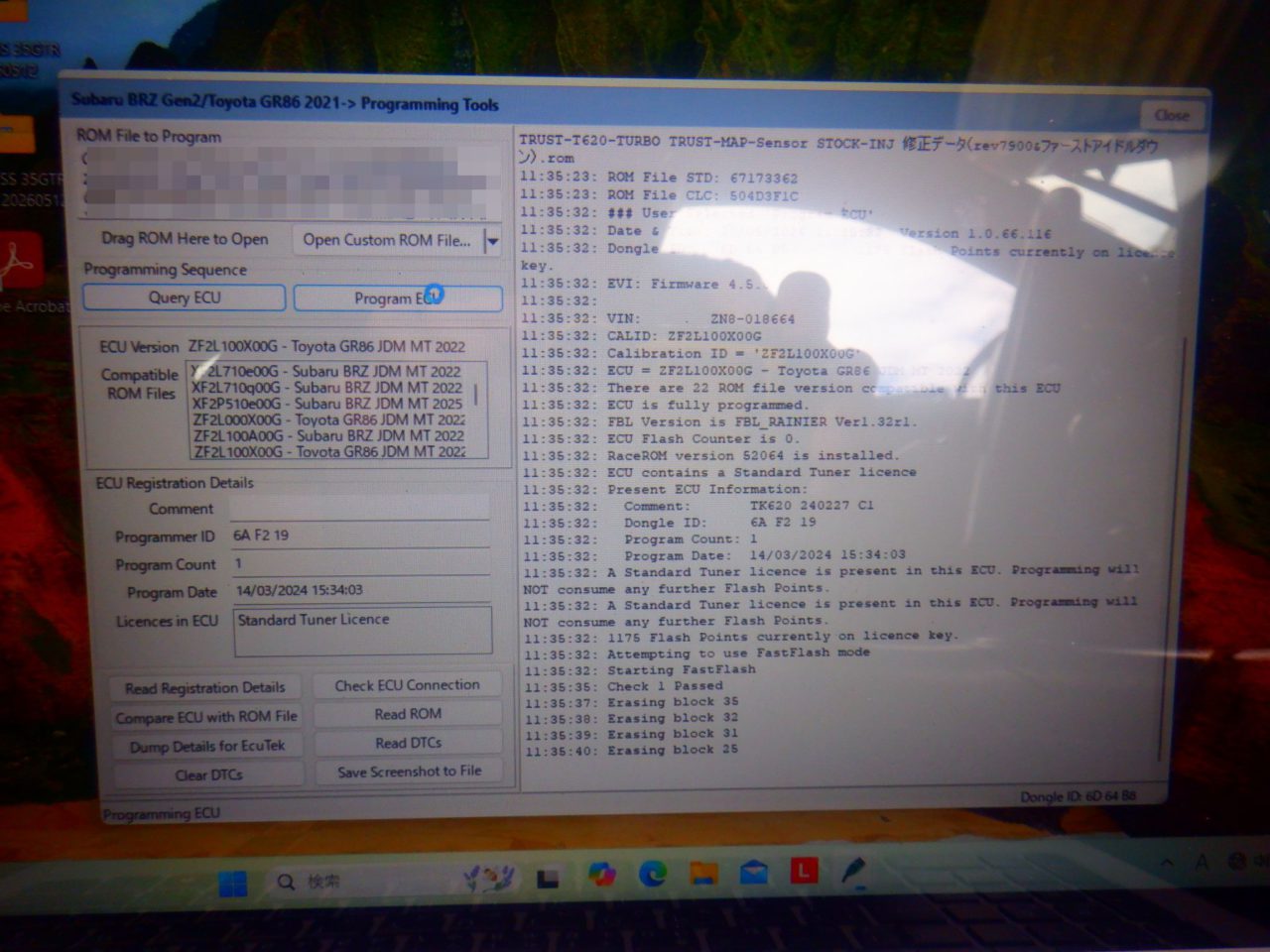Click into the Comment input field
Image resolution: width=1270 pixels, height=952 pixels.
coord(360,508)
